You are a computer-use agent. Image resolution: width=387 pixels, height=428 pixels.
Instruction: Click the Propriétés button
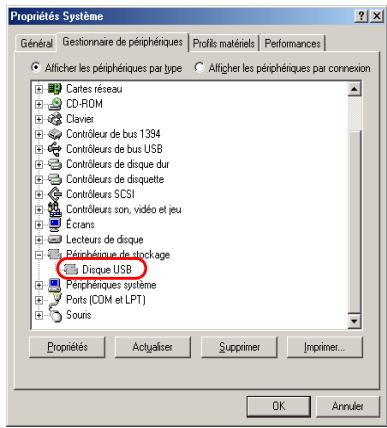67,347
